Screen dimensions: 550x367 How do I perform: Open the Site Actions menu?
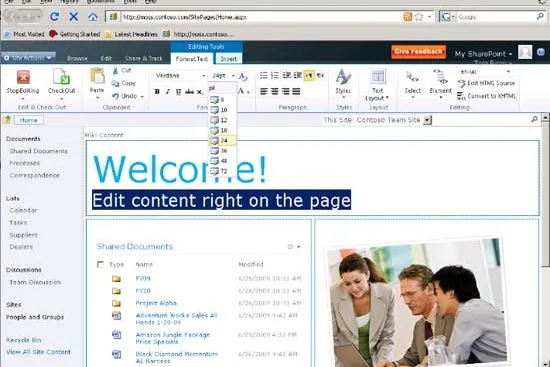pyautogui.click(x=28, y=58)
